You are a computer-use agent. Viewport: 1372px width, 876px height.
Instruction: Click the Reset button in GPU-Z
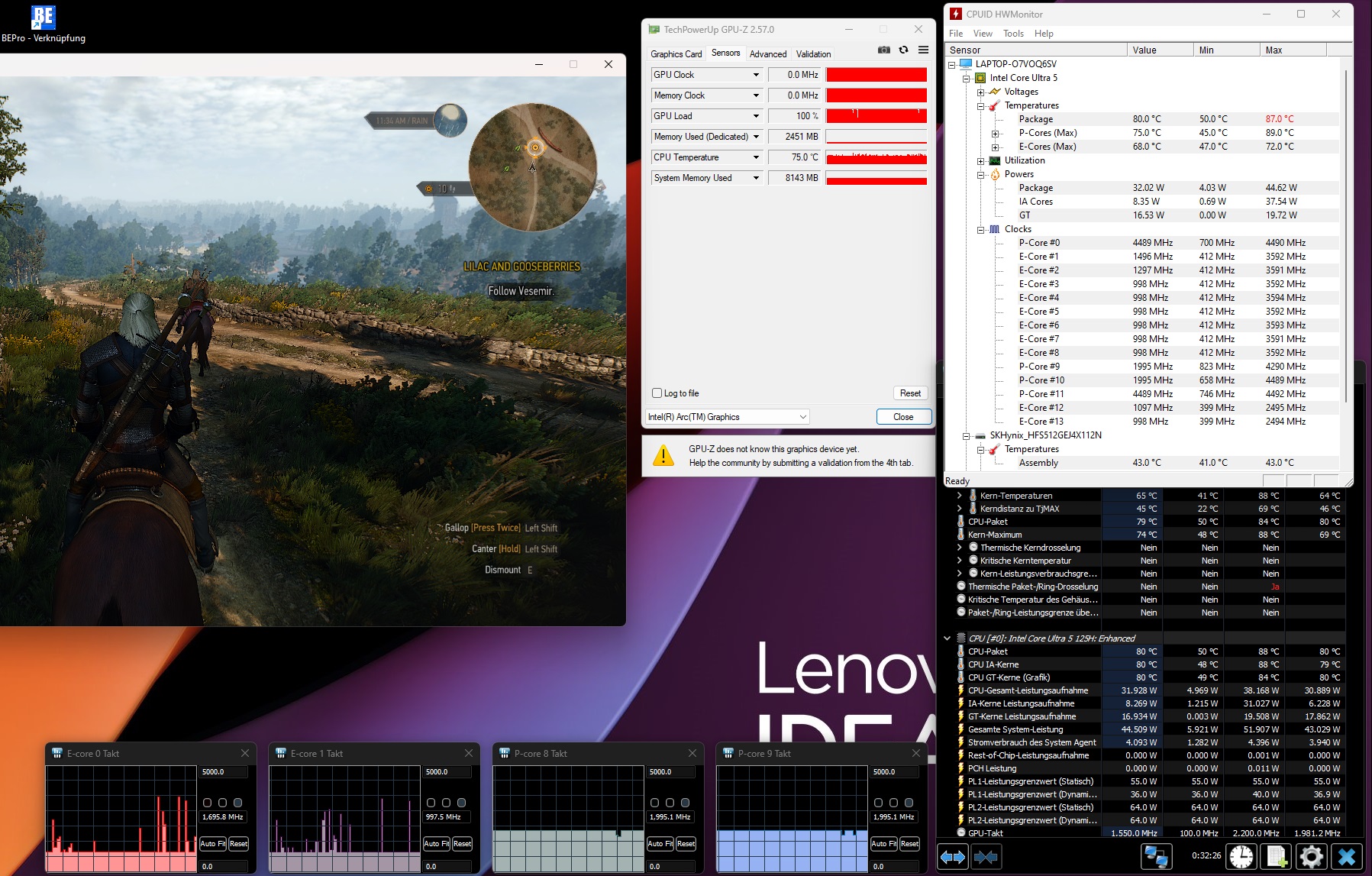(x=910, y=393)
